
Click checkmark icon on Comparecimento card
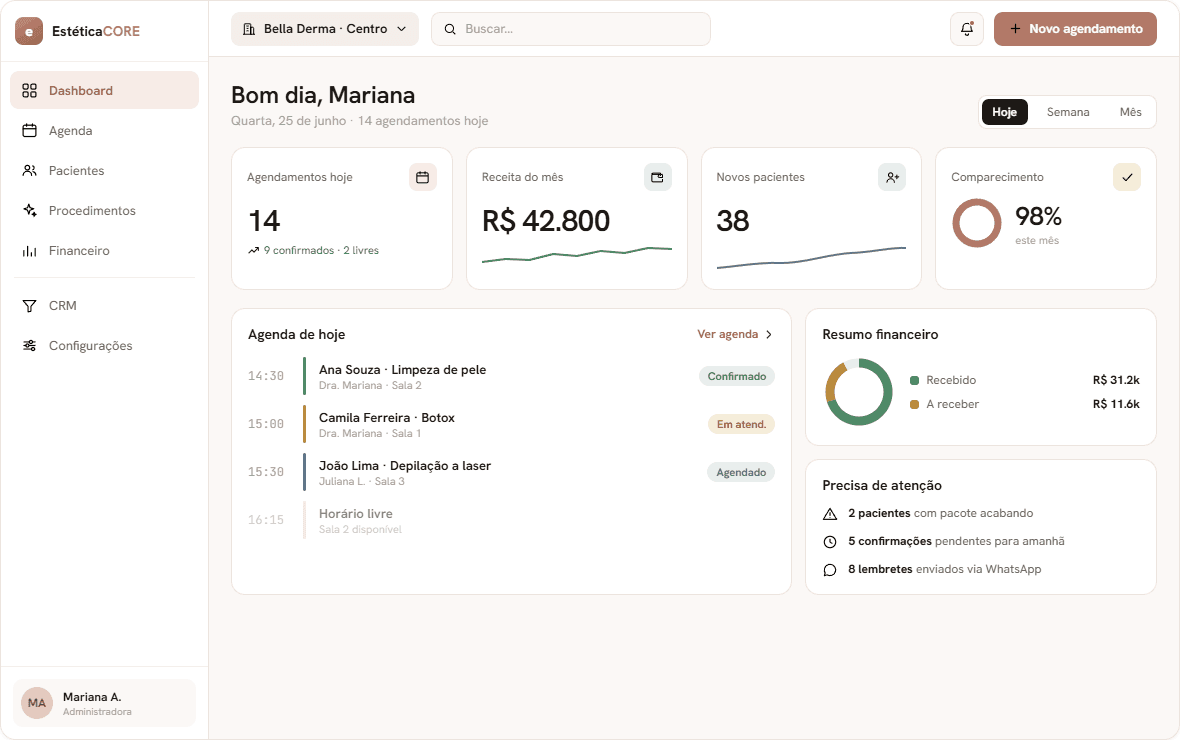(1127, 177)
